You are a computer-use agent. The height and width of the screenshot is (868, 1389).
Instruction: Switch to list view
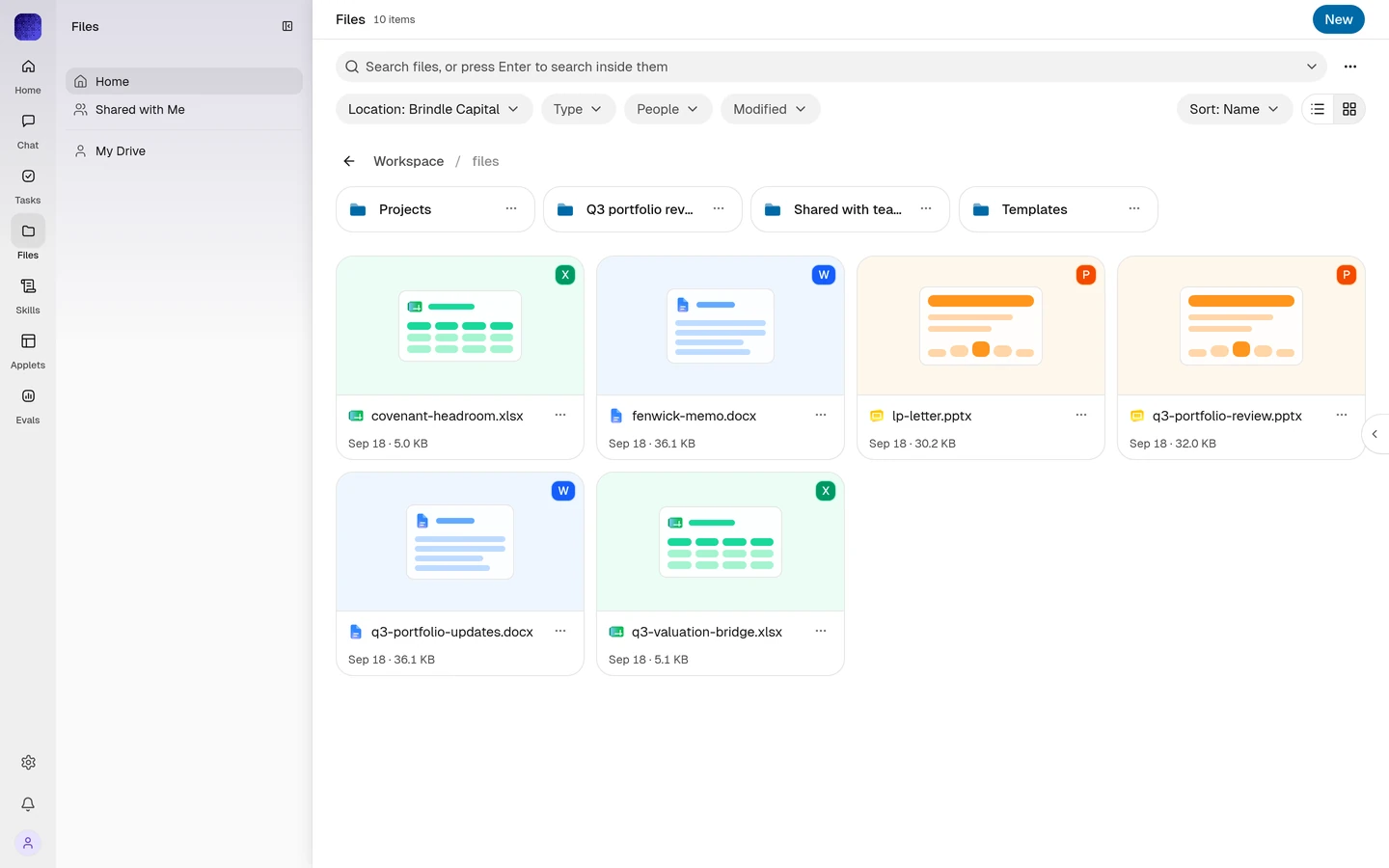point(1318,109)
